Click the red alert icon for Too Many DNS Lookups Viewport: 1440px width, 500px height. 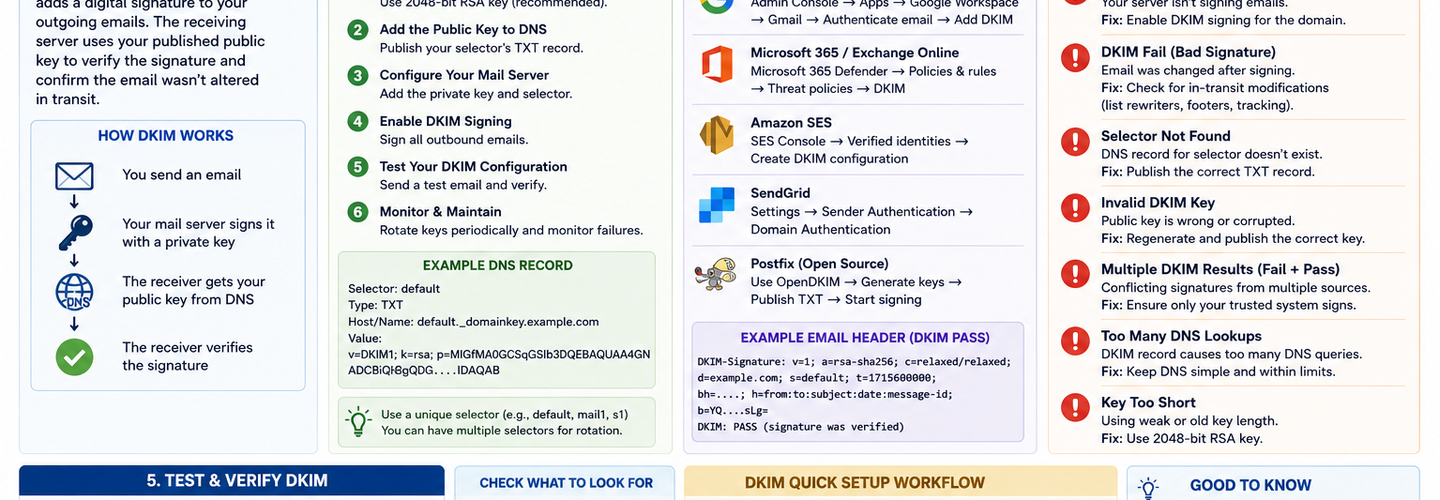point(1075,341)
